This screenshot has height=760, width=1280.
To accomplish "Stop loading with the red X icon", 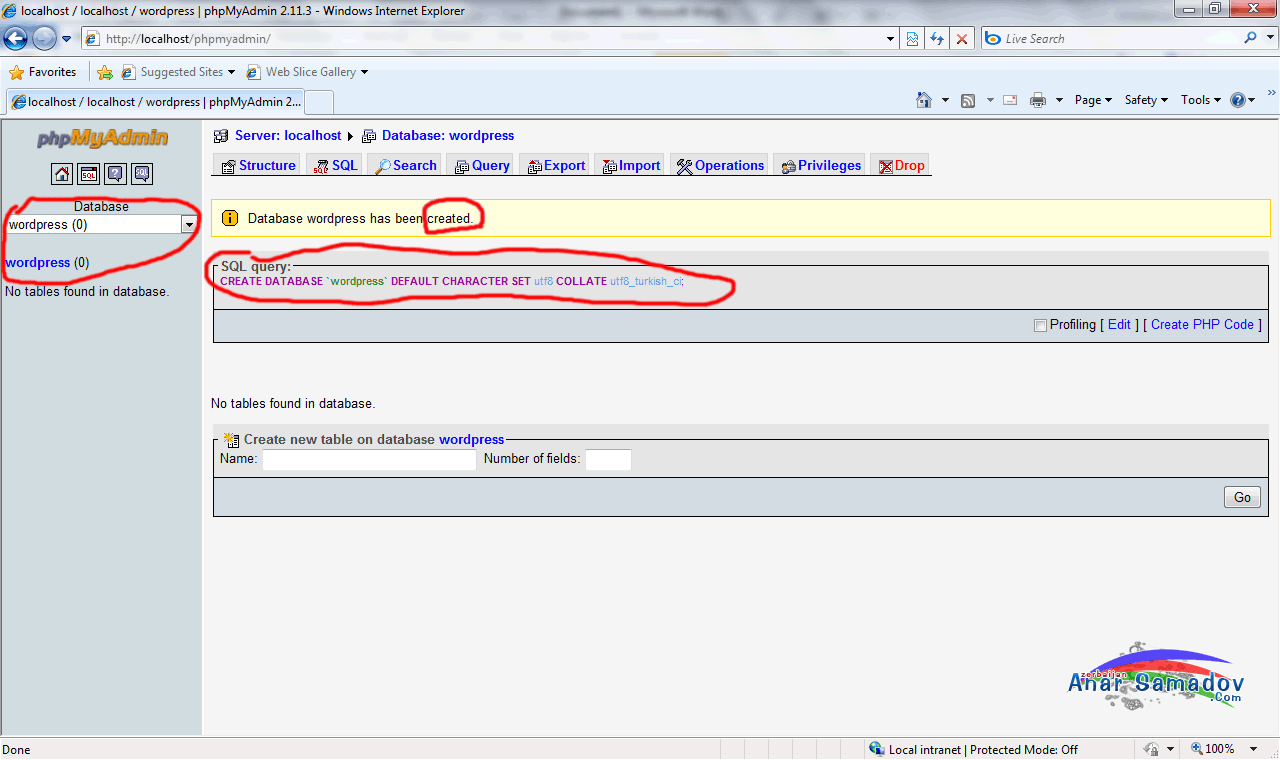I will coord(962,39).
